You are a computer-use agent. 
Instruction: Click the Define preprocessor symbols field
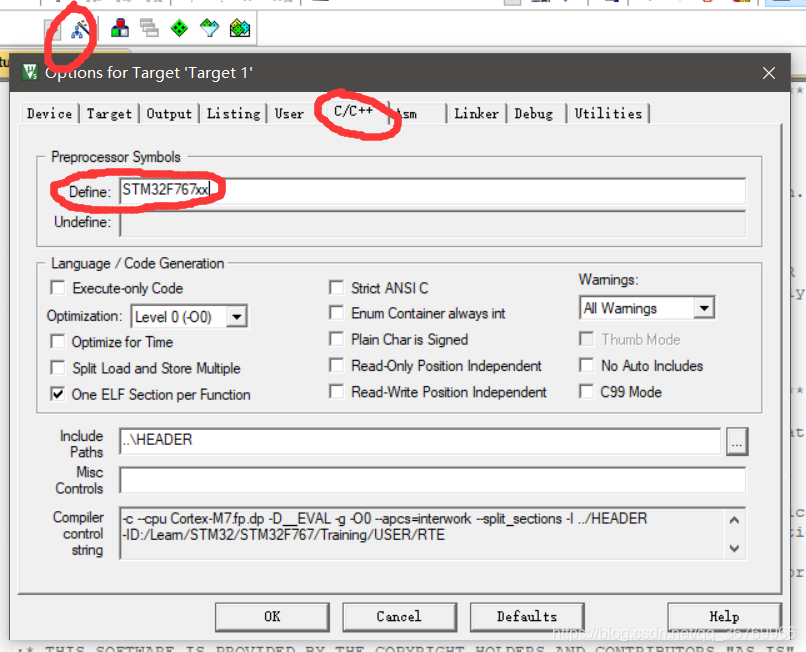point(432,191)
